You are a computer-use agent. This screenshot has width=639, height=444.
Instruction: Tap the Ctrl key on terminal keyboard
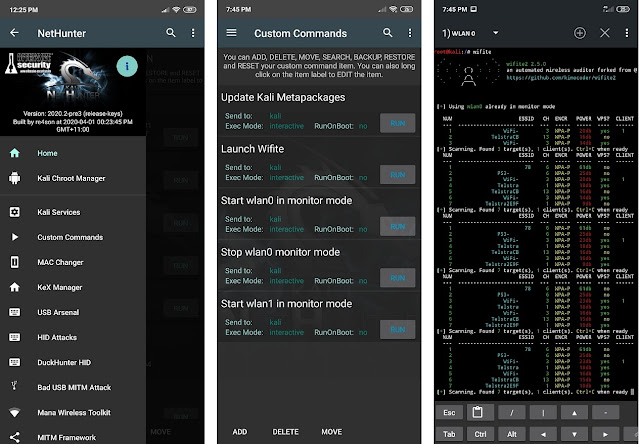pyautogui.click(x=480, y=435)
